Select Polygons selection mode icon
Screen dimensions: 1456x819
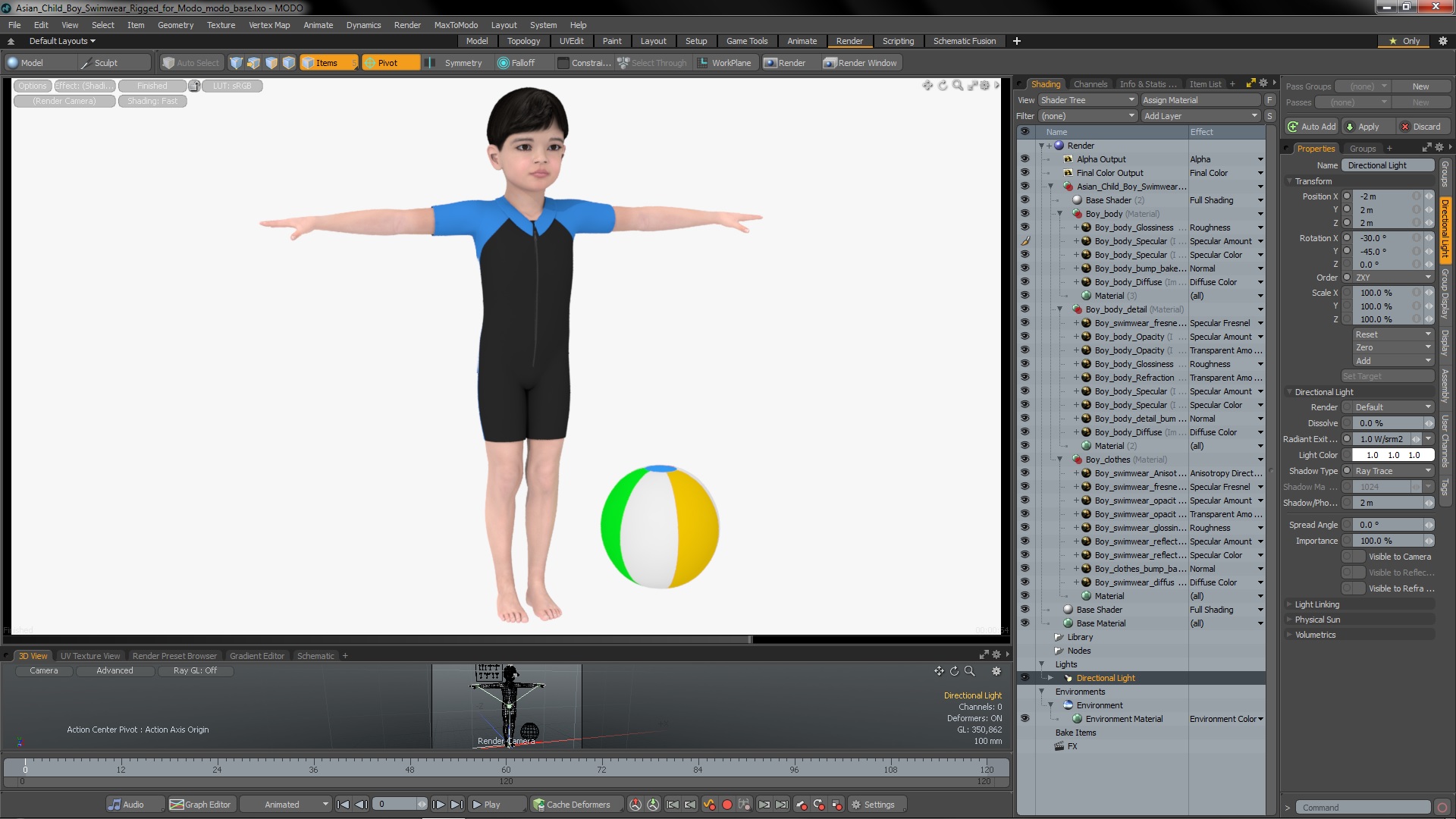271,63
